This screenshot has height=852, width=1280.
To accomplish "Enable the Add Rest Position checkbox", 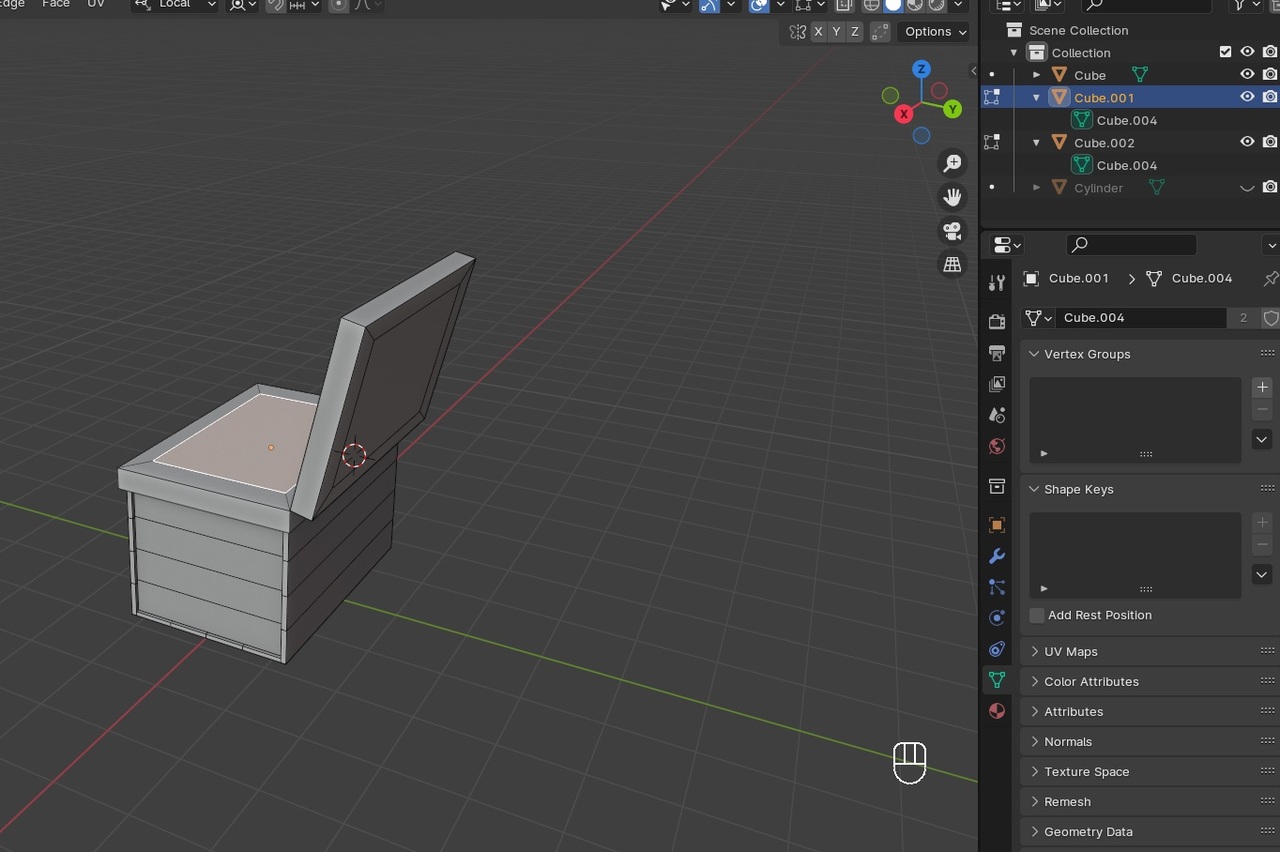I will 1037,615.
